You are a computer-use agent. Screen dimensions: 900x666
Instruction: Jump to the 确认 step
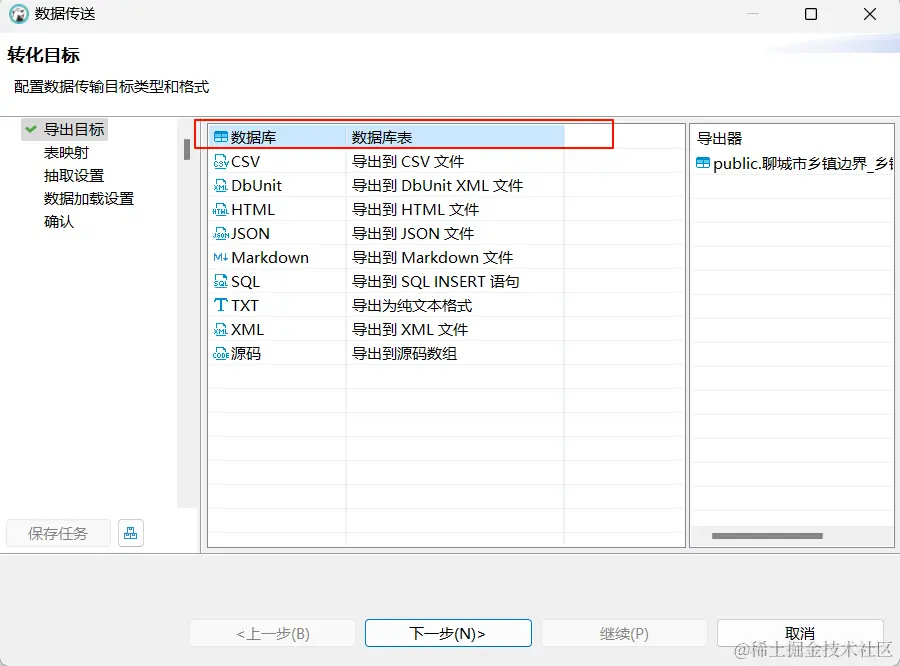(59, 222)
